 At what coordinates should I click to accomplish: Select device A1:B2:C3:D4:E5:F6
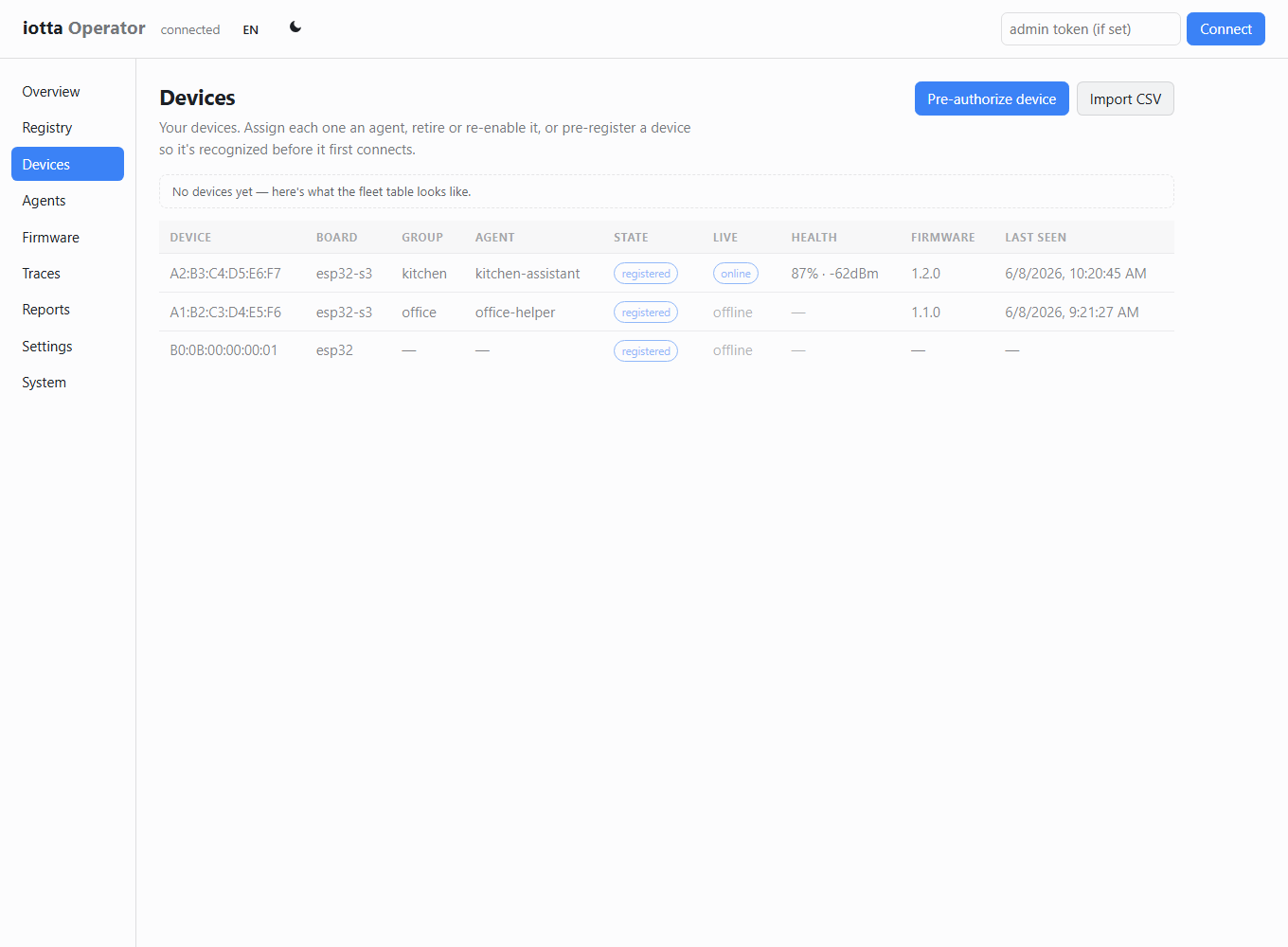pos(225,313)
